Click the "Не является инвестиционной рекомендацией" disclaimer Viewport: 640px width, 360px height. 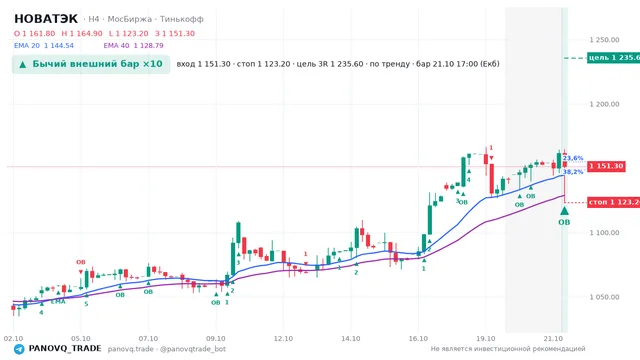click(x=508, y=349)
